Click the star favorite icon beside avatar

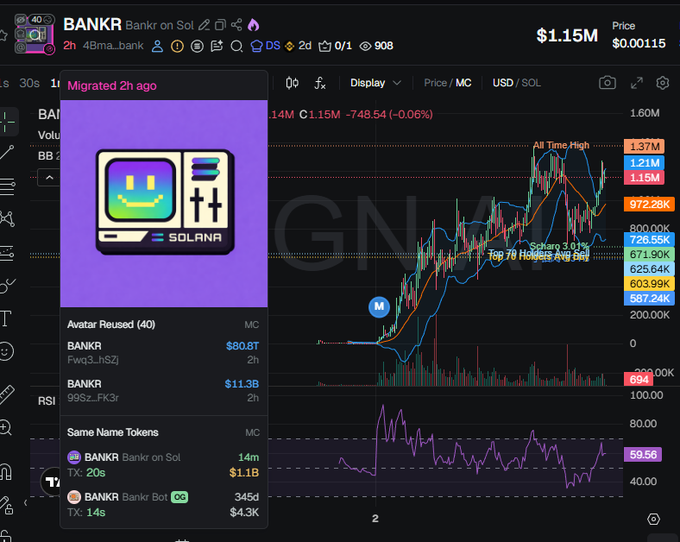(x=3, y=35)
